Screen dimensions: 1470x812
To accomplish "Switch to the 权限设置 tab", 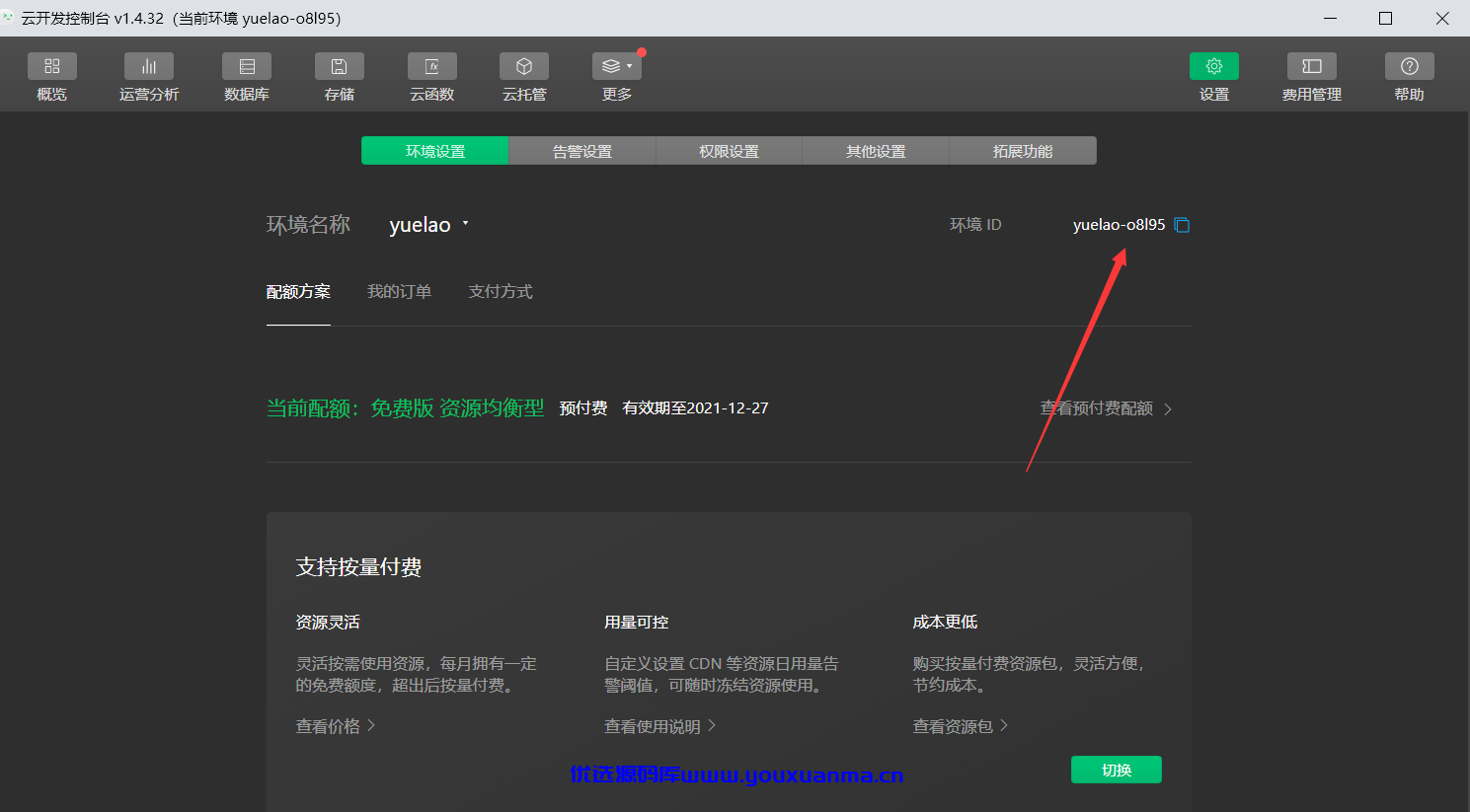I will click(x=730, y=151).
